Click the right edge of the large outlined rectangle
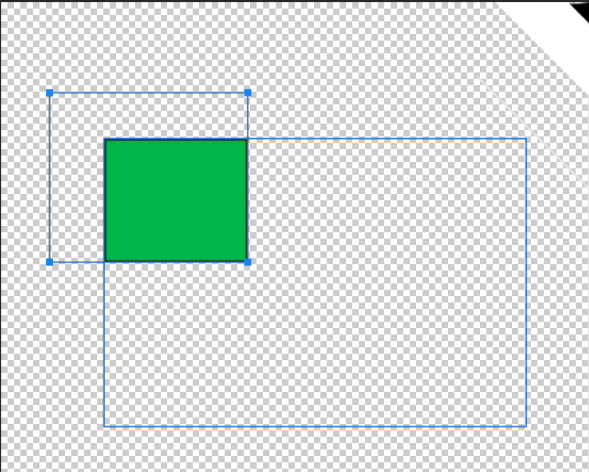 [x=526, y=282]
